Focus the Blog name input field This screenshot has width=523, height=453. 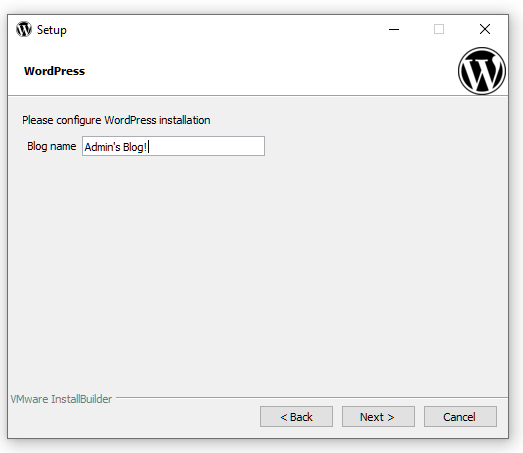tap(173, 146)
